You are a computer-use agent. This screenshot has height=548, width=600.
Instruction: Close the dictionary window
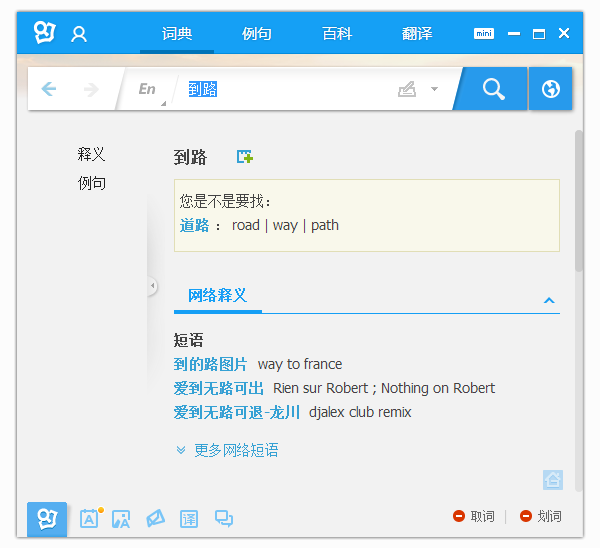[564, 33]
